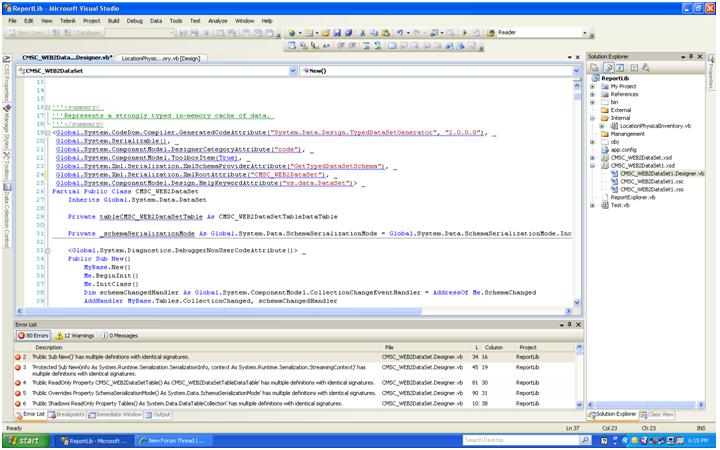Image resolution: width=720 pixels, height=450 pixels.
Task: Click the Add New Item toolbar icon
Action: (x=309, y=33)
